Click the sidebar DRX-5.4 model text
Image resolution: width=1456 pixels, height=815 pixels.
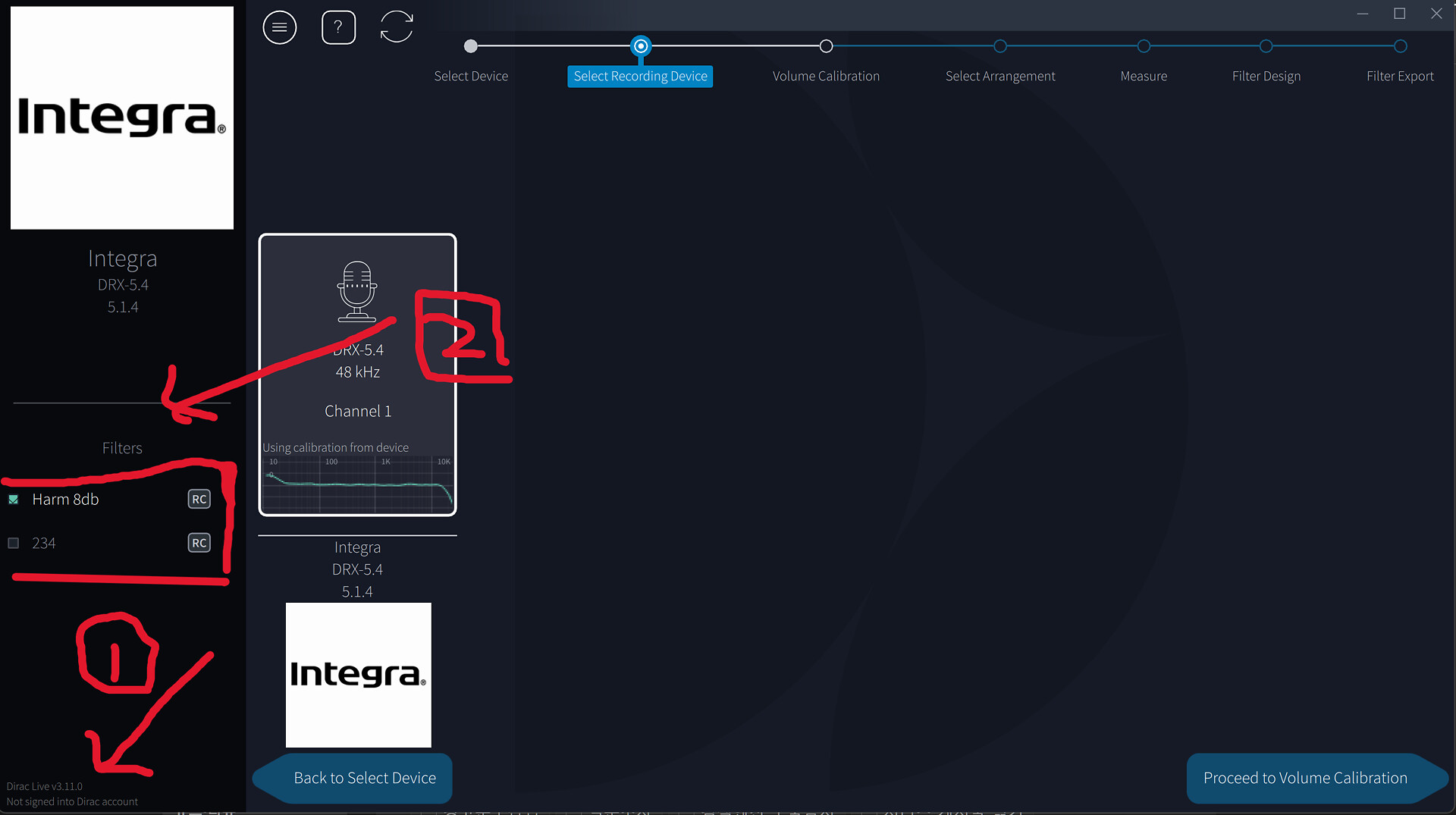[123, 285]
